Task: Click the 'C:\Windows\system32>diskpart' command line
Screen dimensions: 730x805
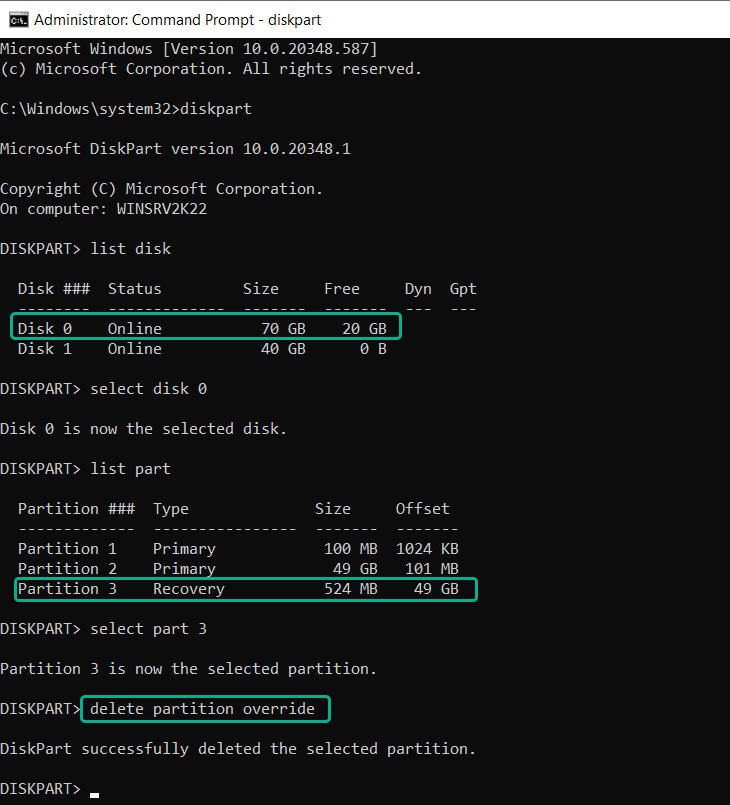Action: pyautogui.click(x=126, y=109)
